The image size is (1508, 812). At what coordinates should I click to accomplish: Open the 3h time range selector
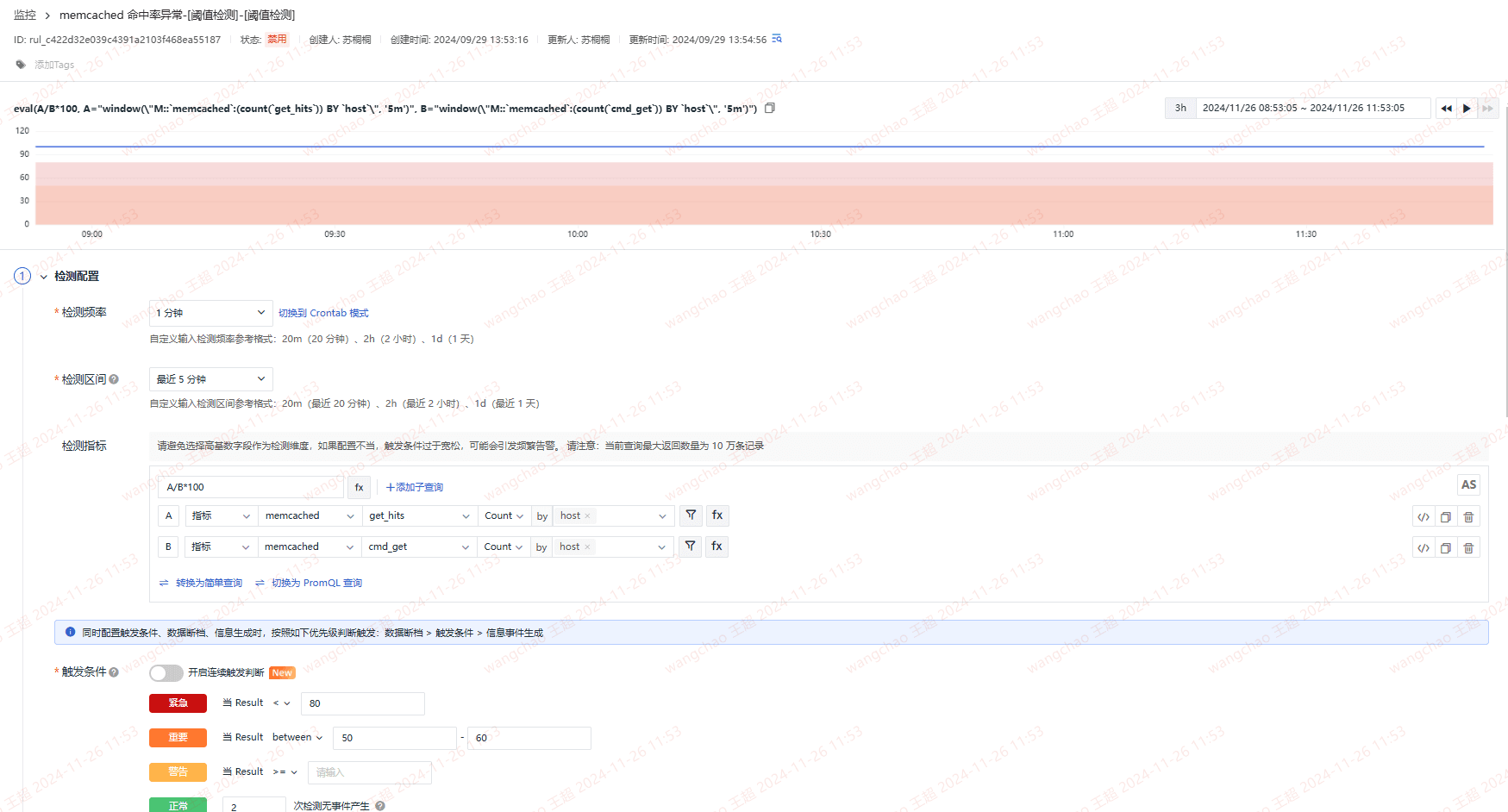pos(1180,108)
